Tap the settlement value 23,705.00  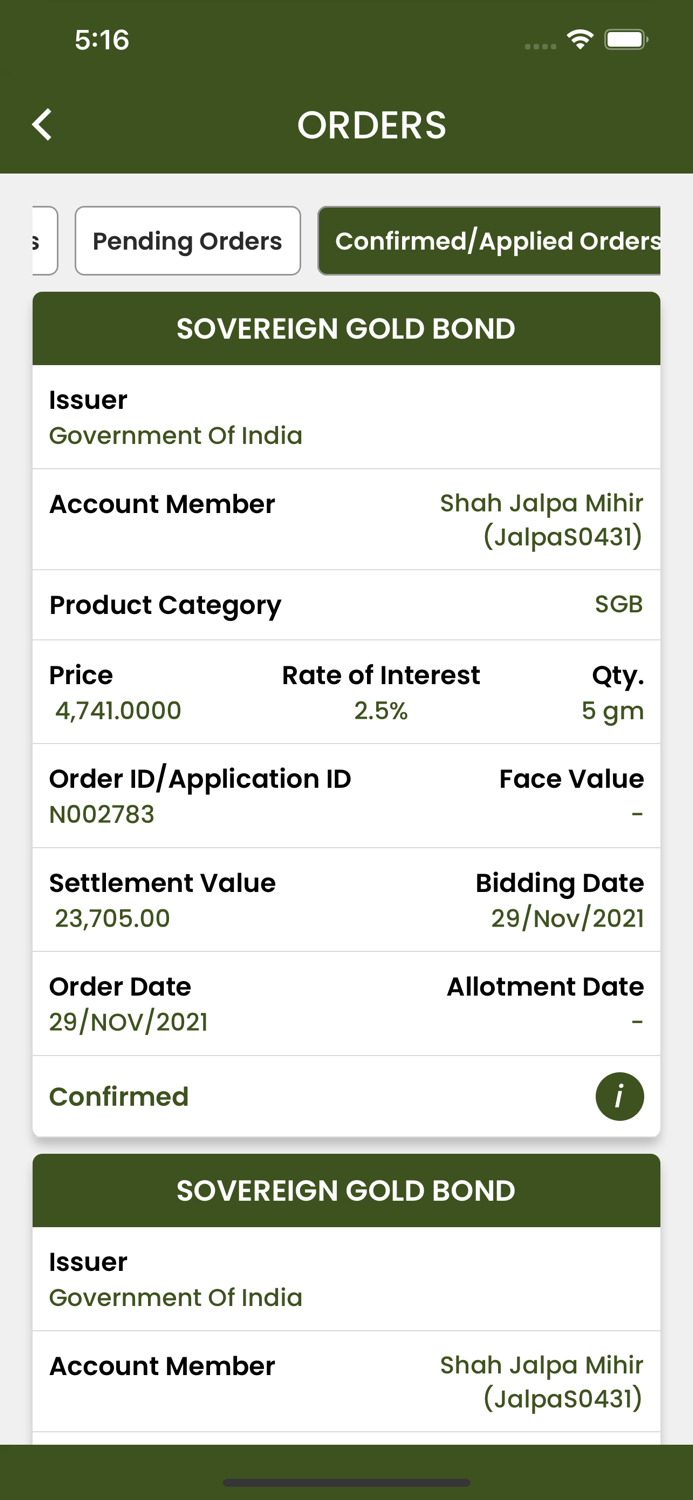click(112, 918)
